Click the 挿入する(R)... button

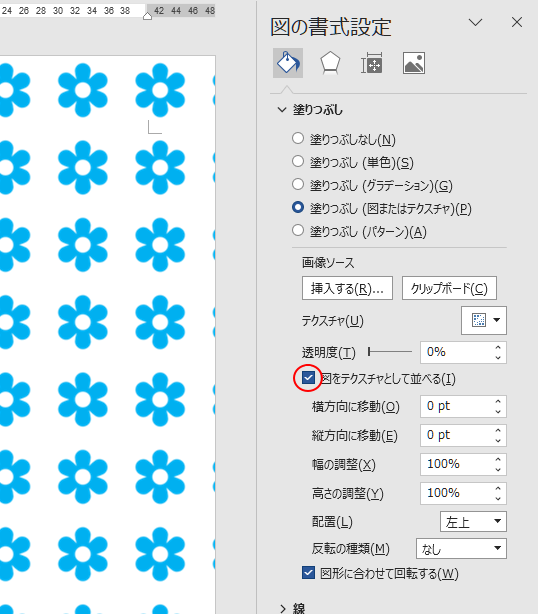coord(347,288)
